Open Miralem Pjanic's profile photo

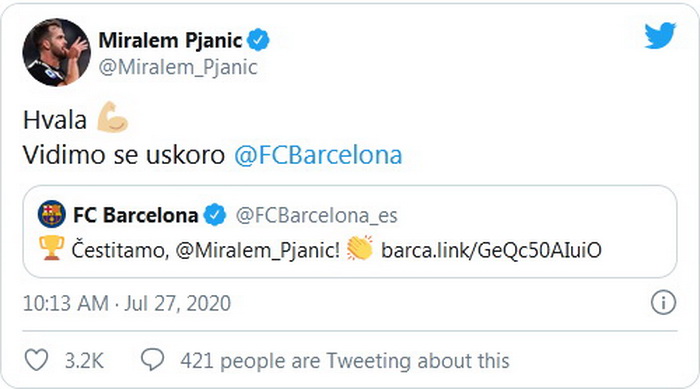(x=56, y=52)
